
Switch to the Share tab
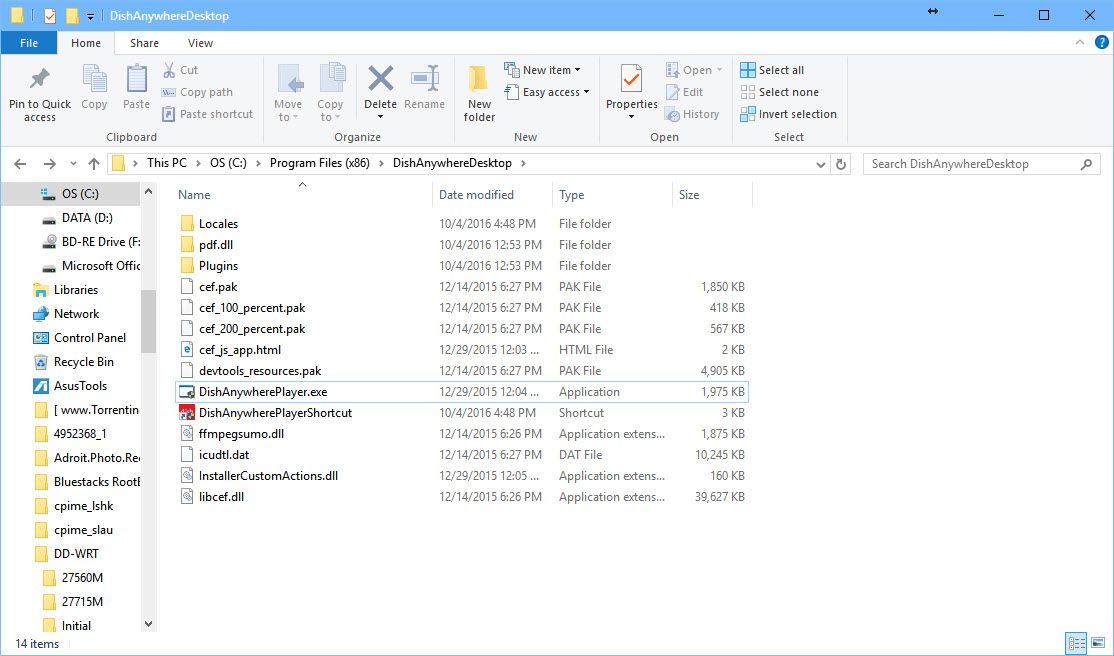coord(144,43)
